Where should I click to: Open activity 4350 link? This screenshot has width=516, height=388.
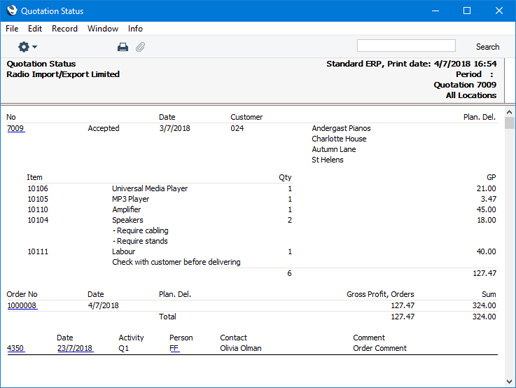pos(16,348)
